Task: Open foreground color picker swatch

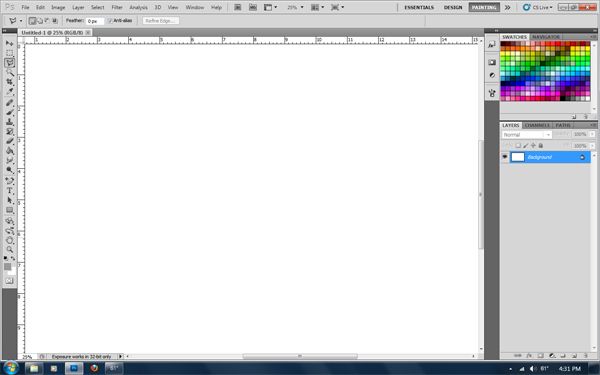Action: click(x=7, y=267)
